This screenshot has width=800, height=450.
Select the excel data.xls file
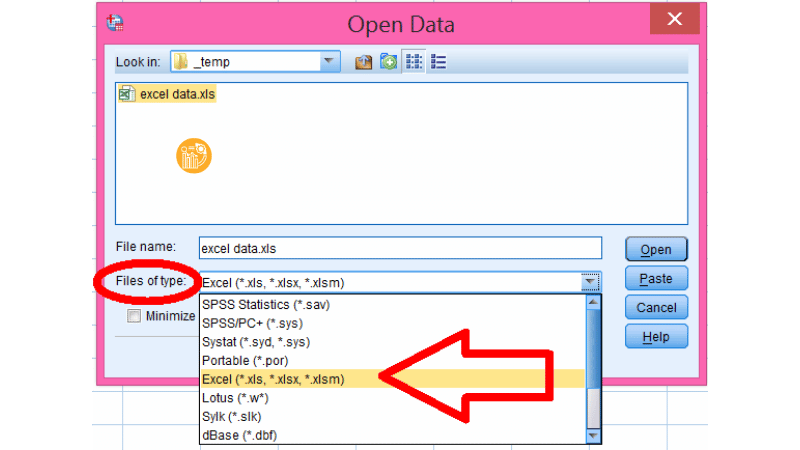pos(167,94)
